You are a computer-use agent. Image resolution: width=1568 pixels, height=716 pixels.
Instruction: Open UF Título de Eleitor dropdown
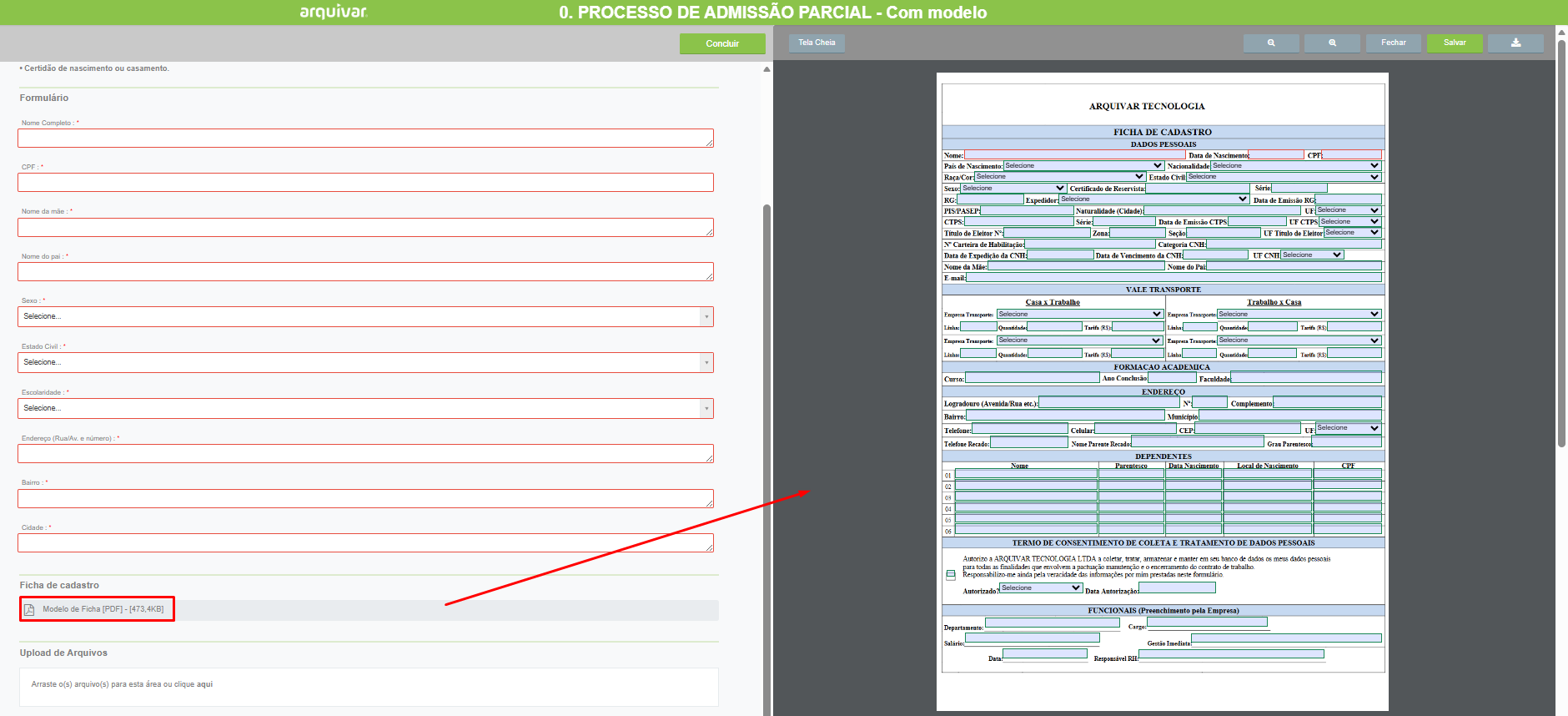click(x=1352, y=233)
